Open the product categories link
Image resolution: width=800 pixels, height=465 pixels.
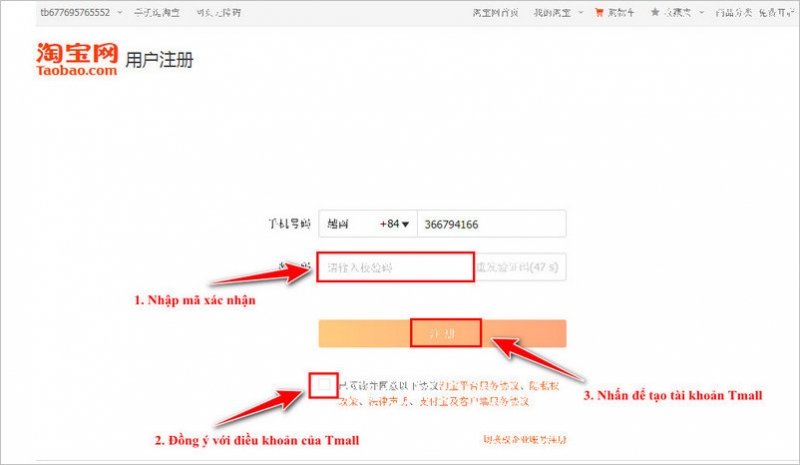pyautogui.click(x=734, y=12)
